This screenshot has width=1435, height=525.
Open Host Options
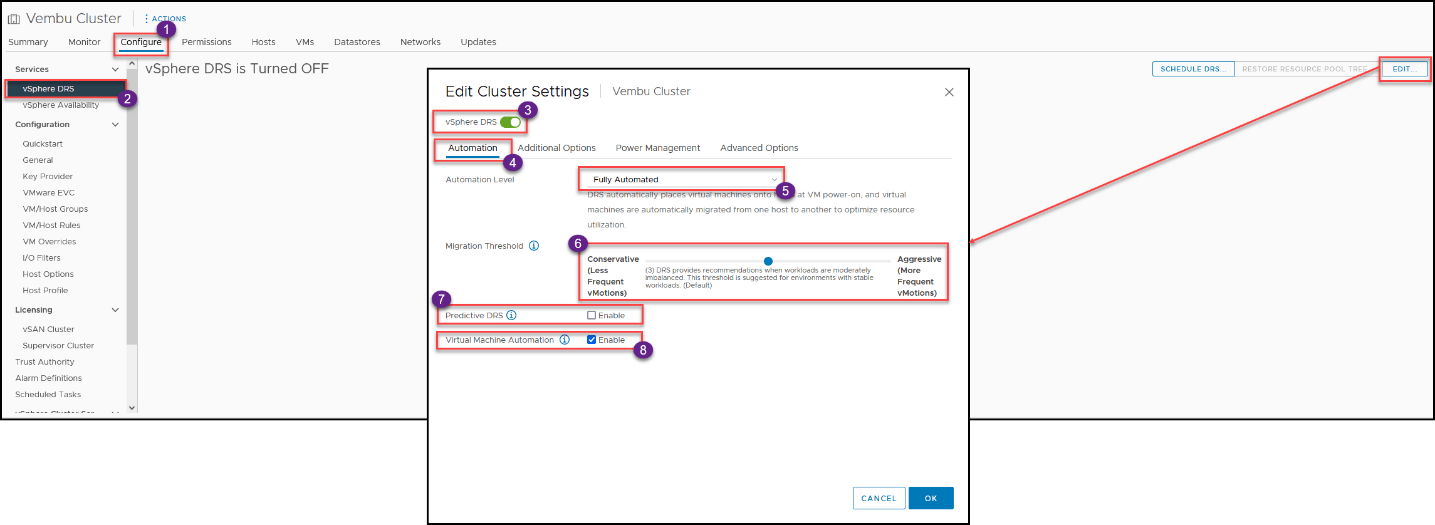tap(47, 274)
